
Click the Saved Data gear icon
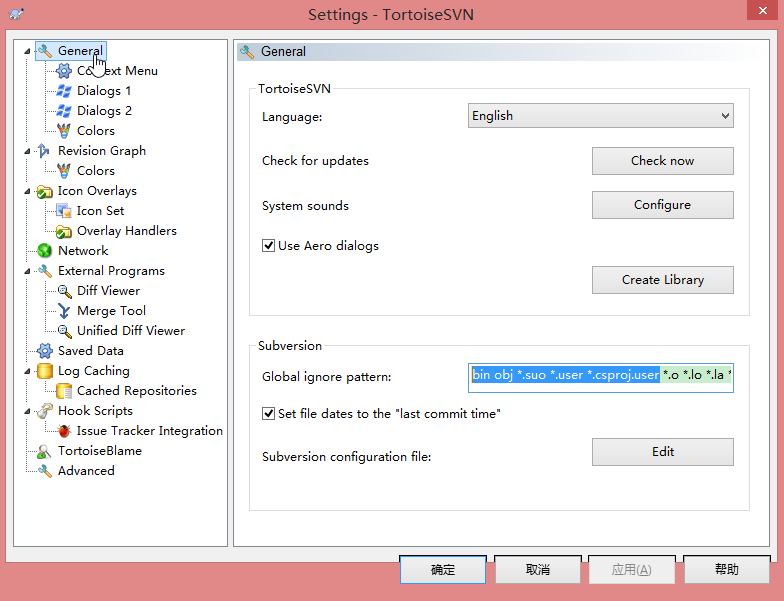pyautogui.click(x=45, y=351)
